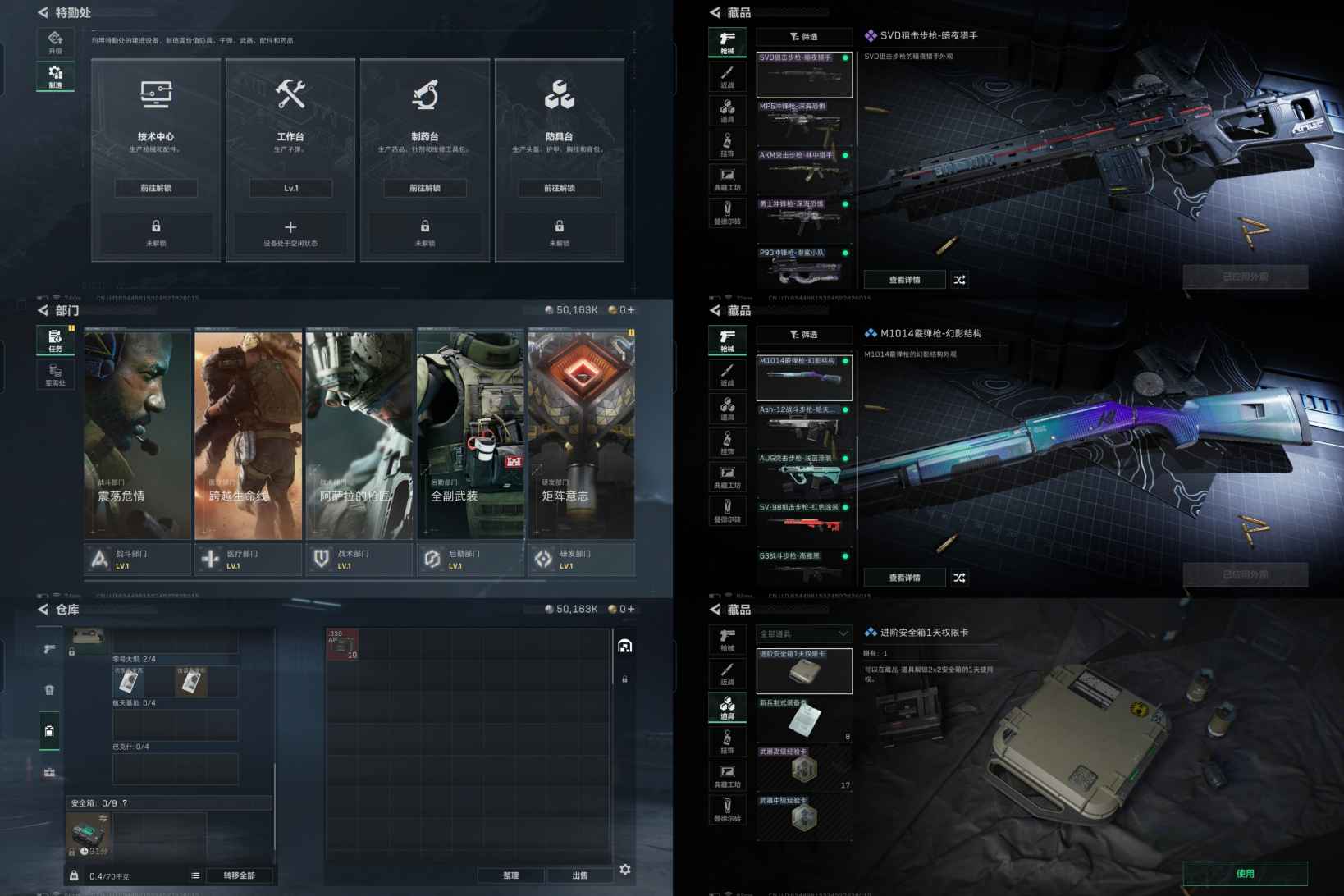Click 前往解锁 under 防具台

tap(560, 188)
